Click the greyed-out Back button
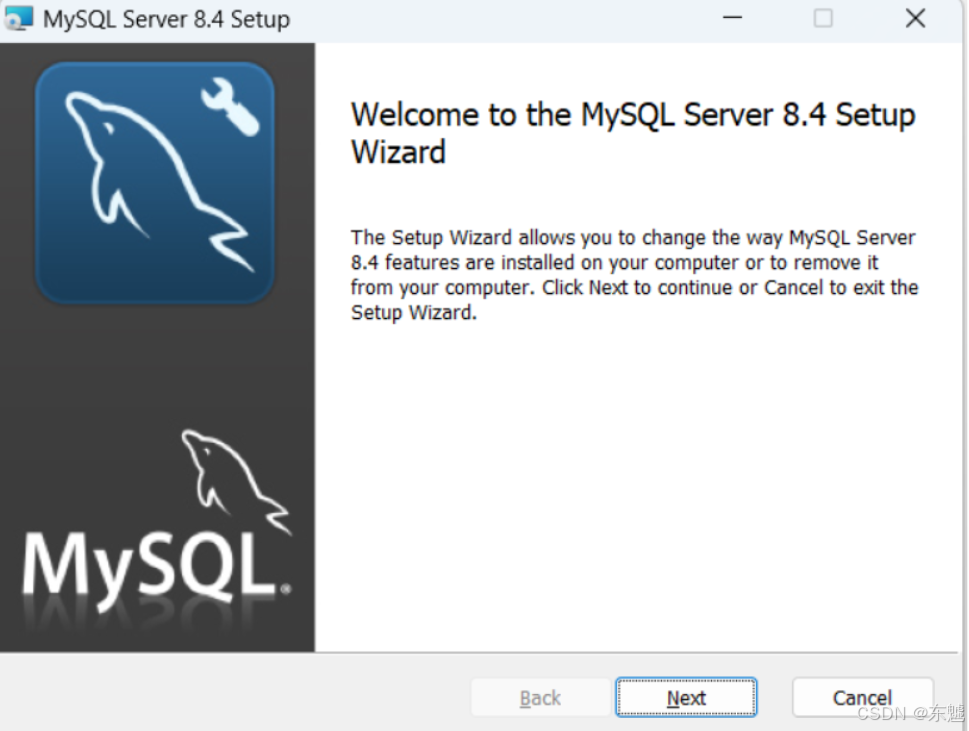The width and height of the screenshot is (969, 731). 540,698
